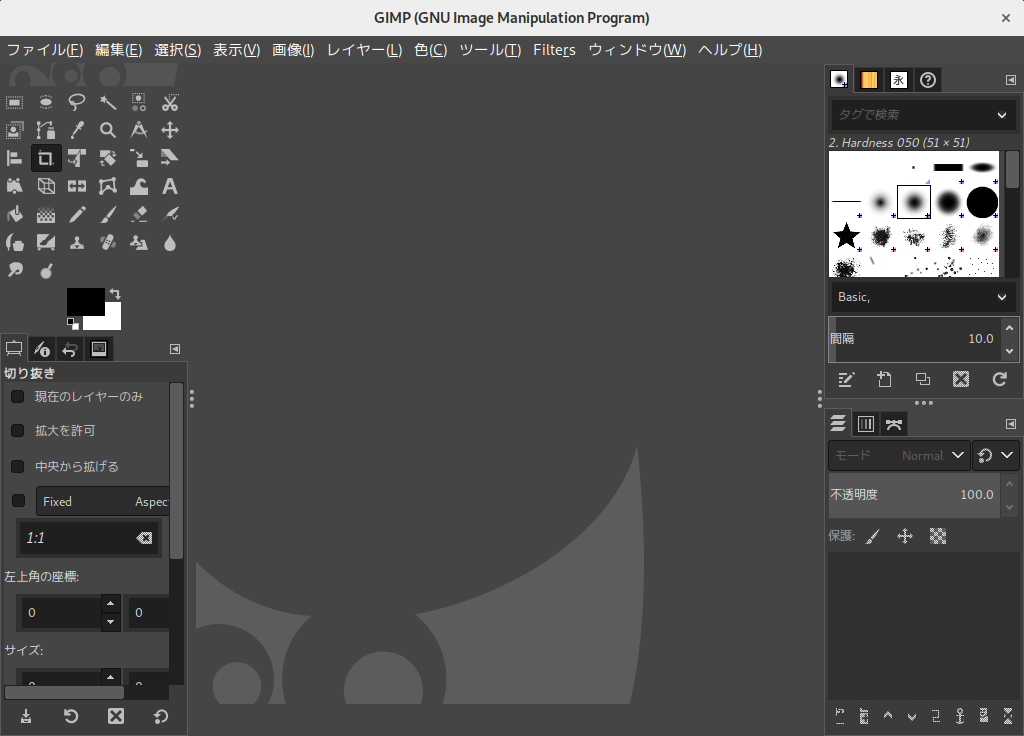Viewport: 1024px width, 736px height.
Task: Open the brushes dock tab menu arrow
Action: [1010, 80]
